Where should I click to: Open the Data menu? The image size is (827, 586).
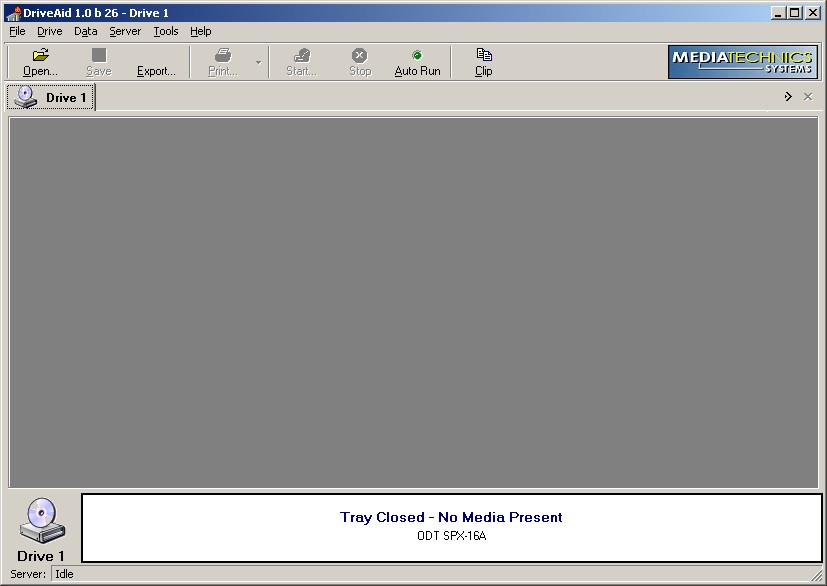(85, 31)
